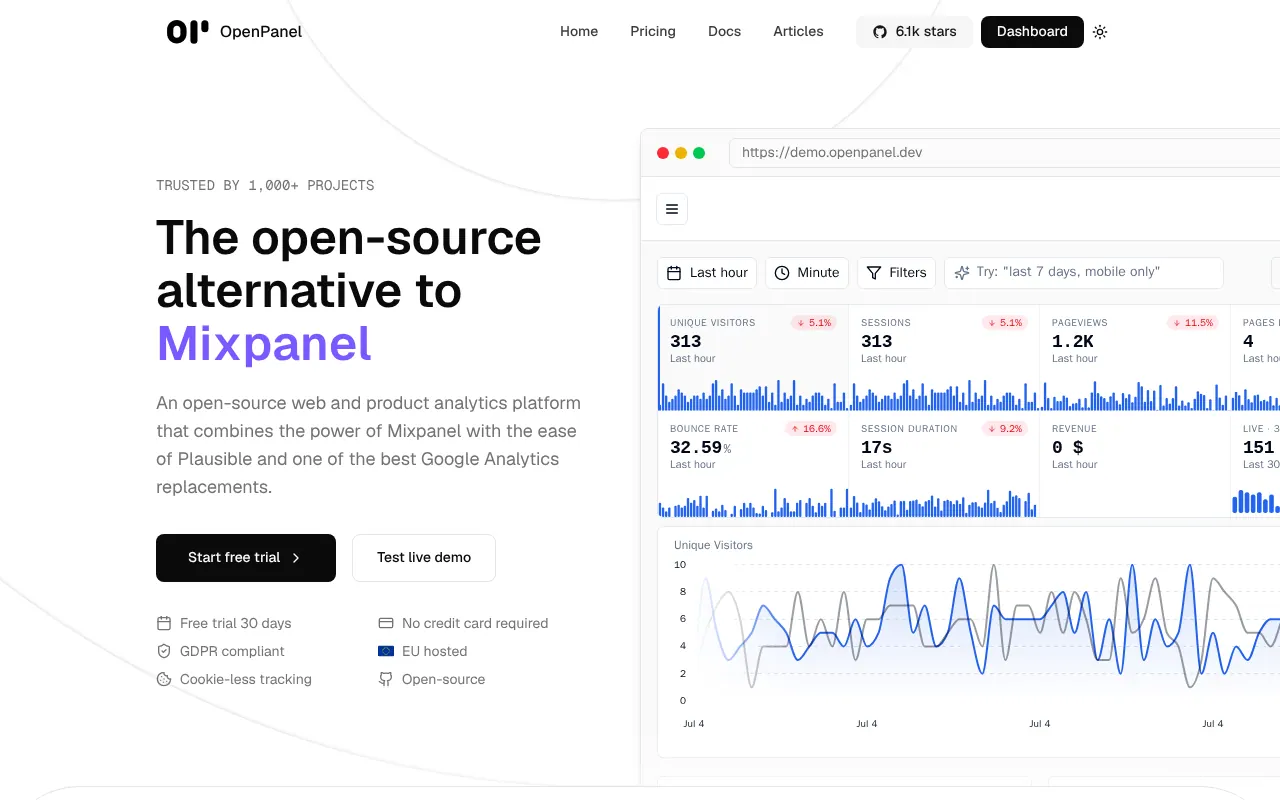
Task: Open the hamburger menu in the demo
Action: click(672, 209)
